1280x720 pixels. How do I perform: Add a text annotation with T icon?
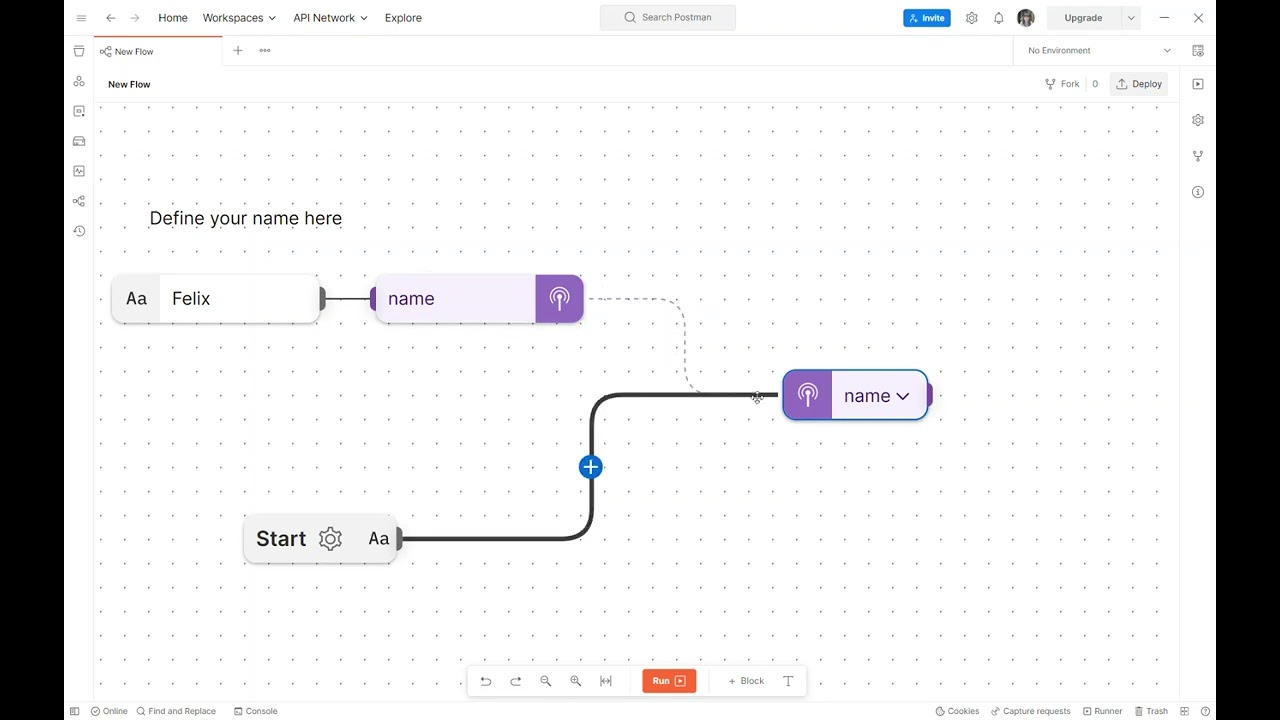coord(788,681)
